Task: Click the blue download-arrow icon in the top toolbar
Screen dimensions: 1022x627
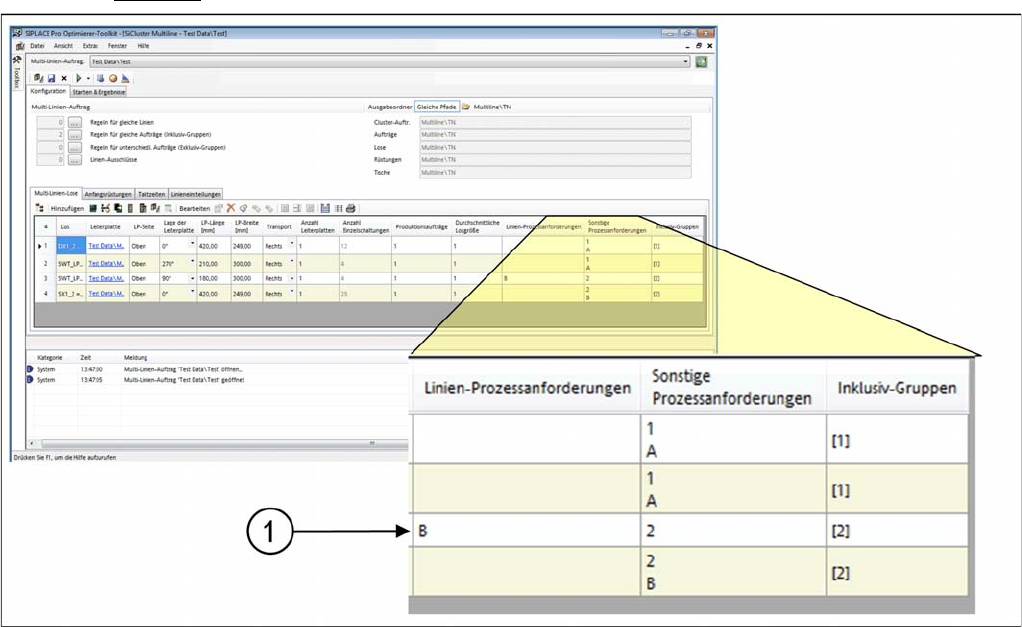Action: [100, 78]
